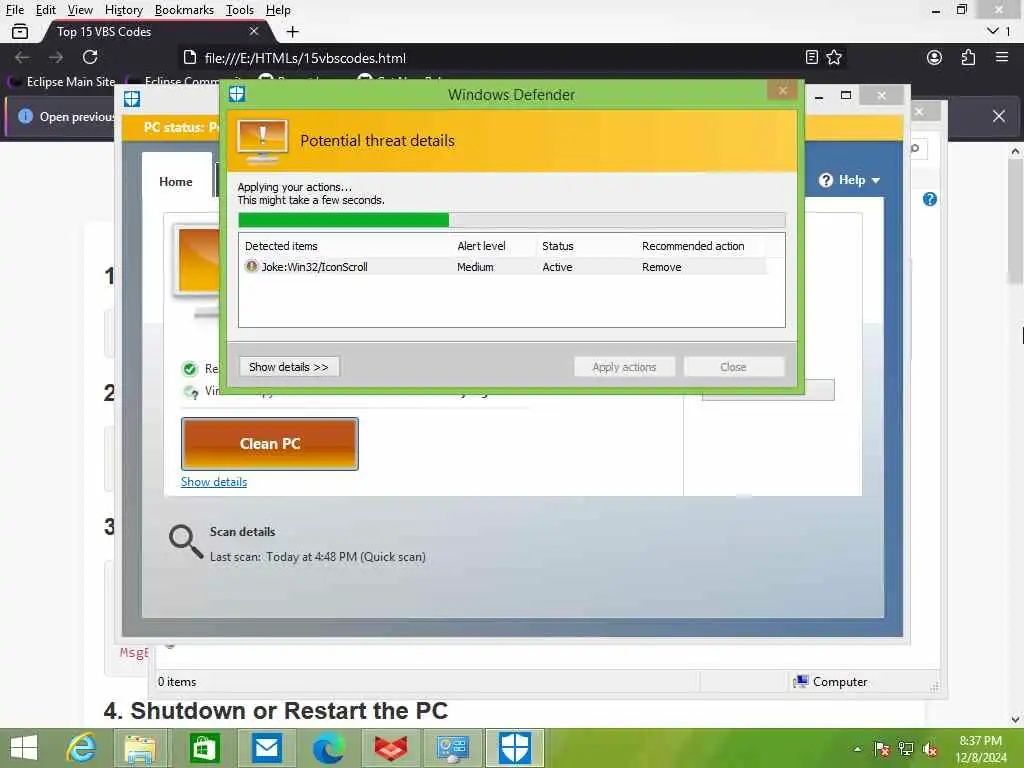Open the History menu
The height and width of the screenshot is (768, 1024).
pos(123,10)
